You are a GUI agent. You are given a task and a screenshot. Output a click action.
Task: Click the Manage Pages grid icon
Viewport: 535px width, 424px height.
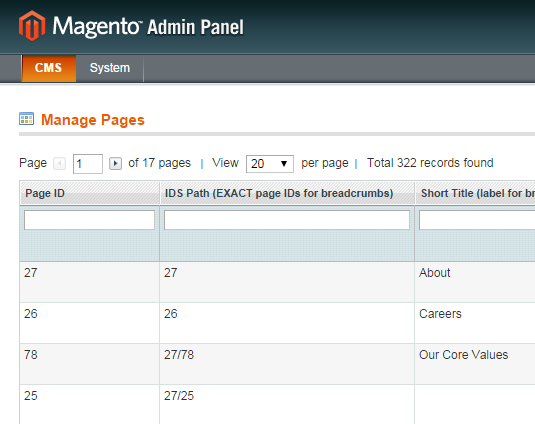coord(26,119)
